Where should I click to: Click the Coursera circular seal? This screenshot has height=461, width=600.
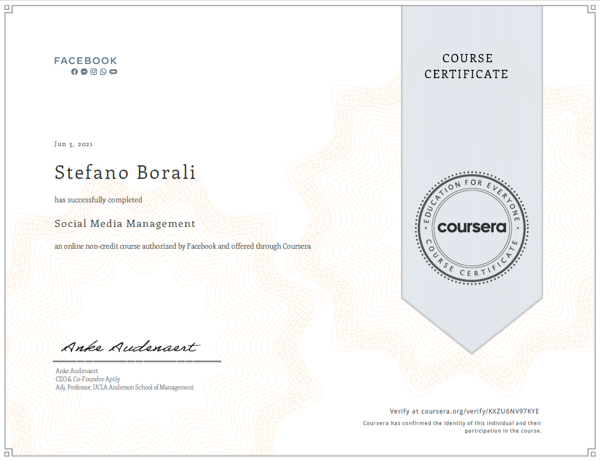point(472,228)
